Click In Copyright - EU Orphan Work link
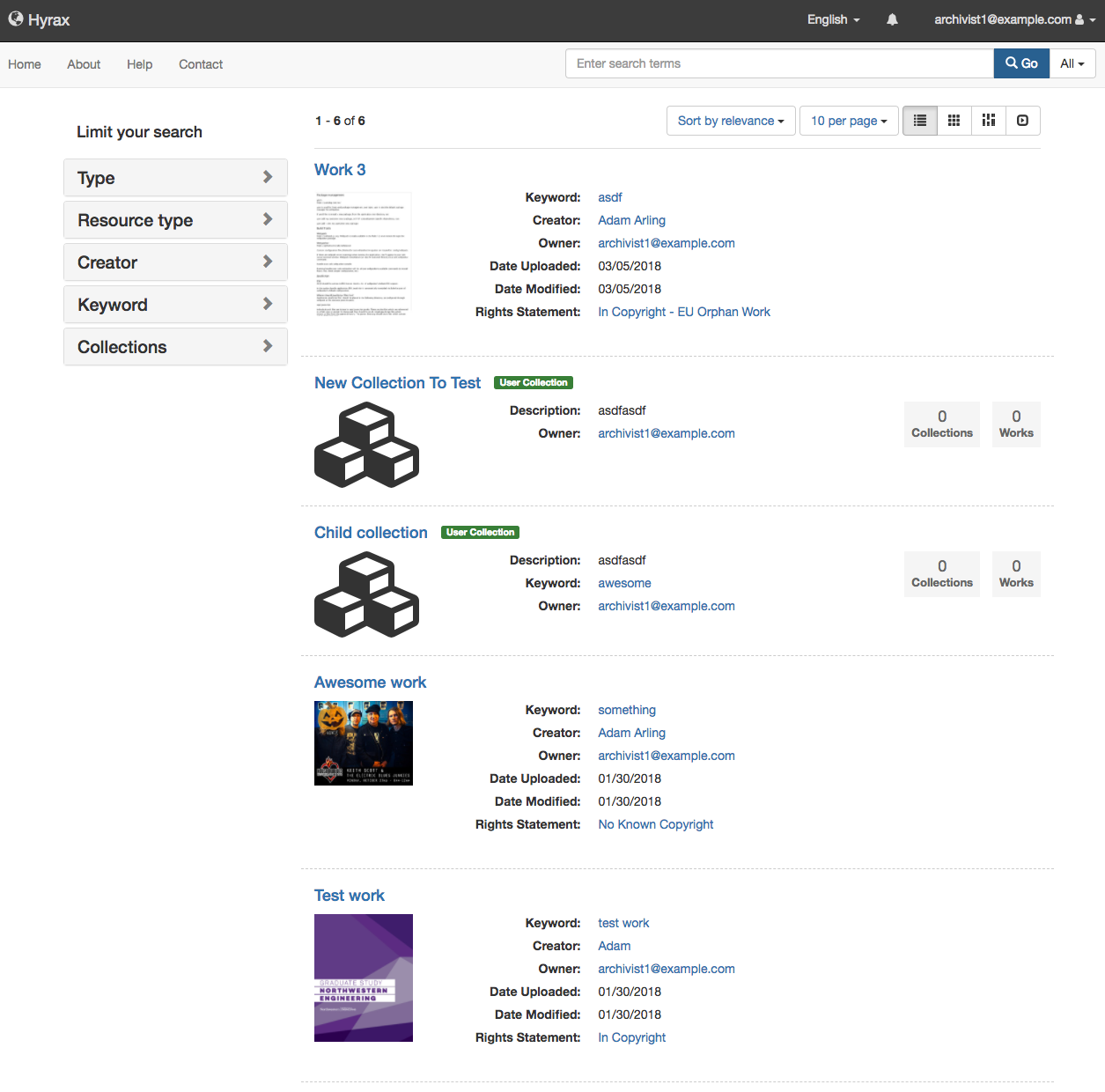The image size is (1105, 1092). [x=684, y=312]
